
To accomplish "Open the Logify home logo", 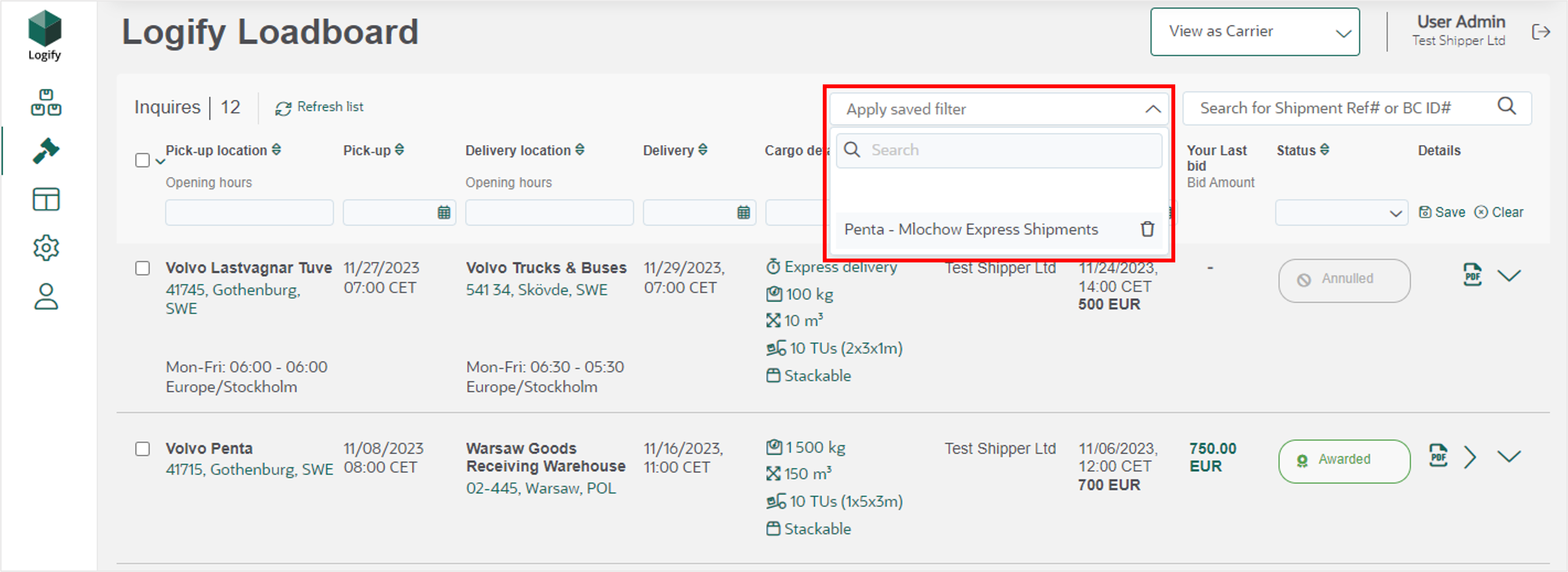I will 45,35.
